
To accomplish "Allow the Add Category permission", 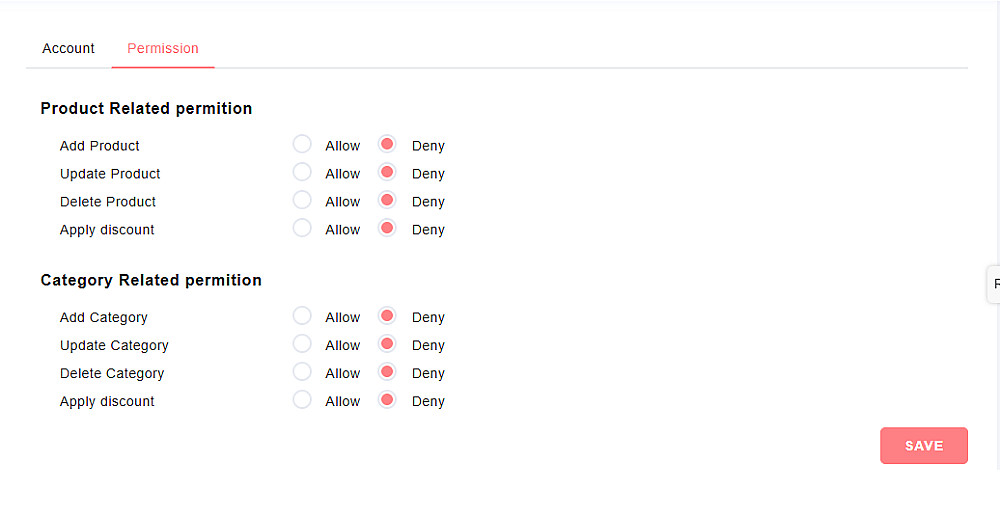I will [302, 316].
